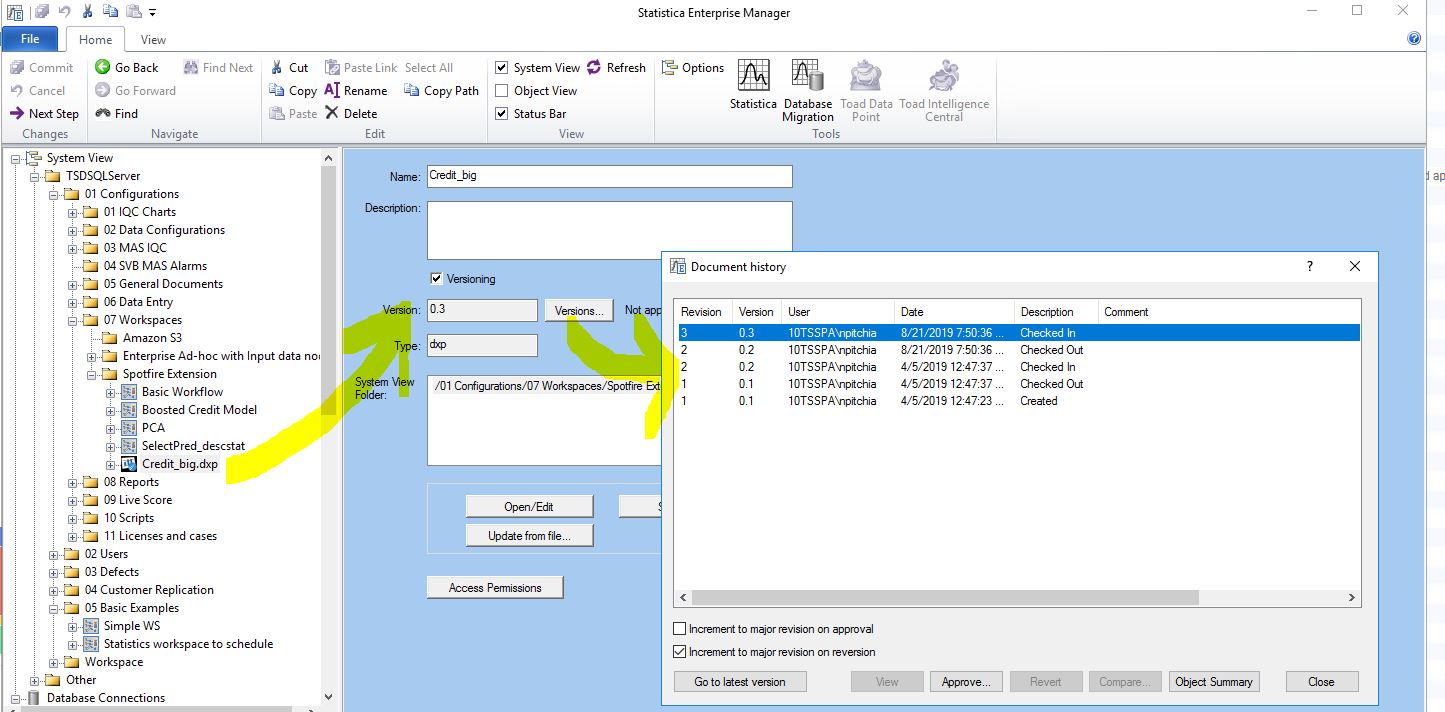Switch to the View ribbon tab
The width and height of the screenshot is (1445, 712).
click(x=153, y=40)
